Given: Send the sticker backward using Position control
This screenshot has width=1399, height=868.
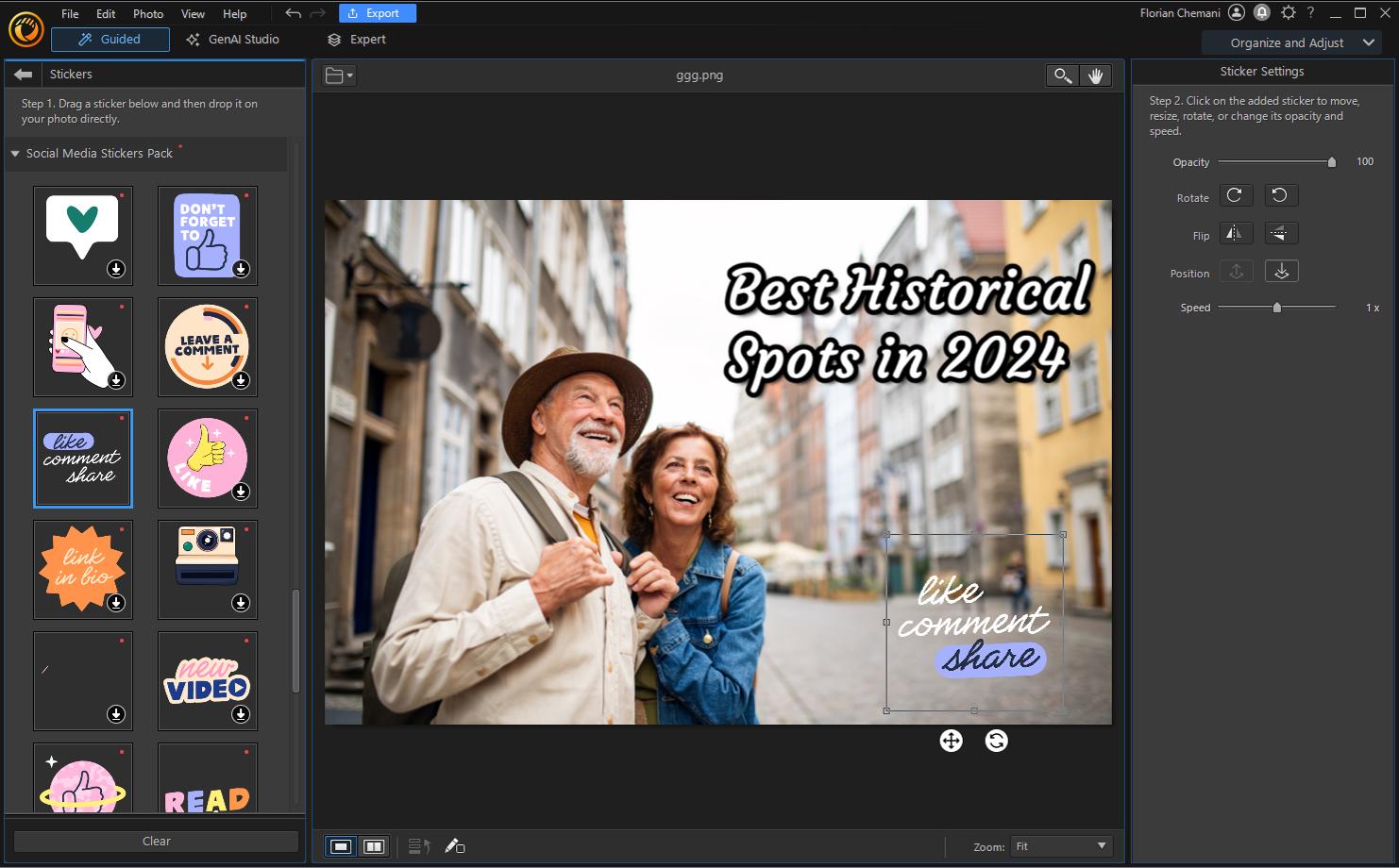Looking at the screenshot, I should 1281,271.
